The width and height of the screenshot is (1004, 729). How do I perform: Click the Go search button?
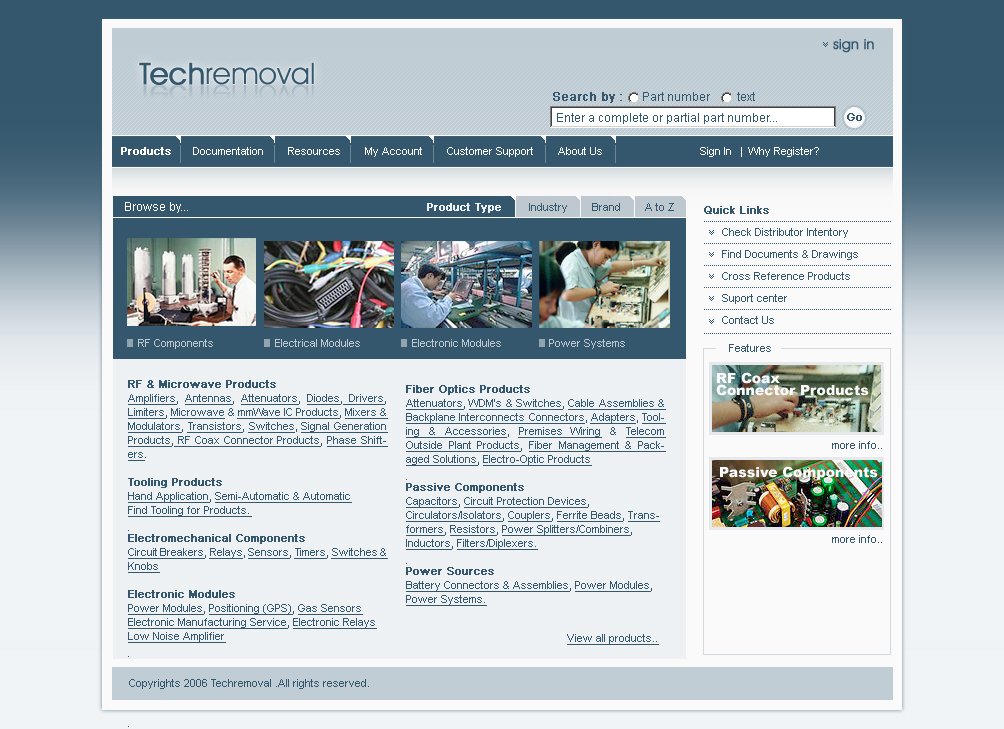pos(854,117)
